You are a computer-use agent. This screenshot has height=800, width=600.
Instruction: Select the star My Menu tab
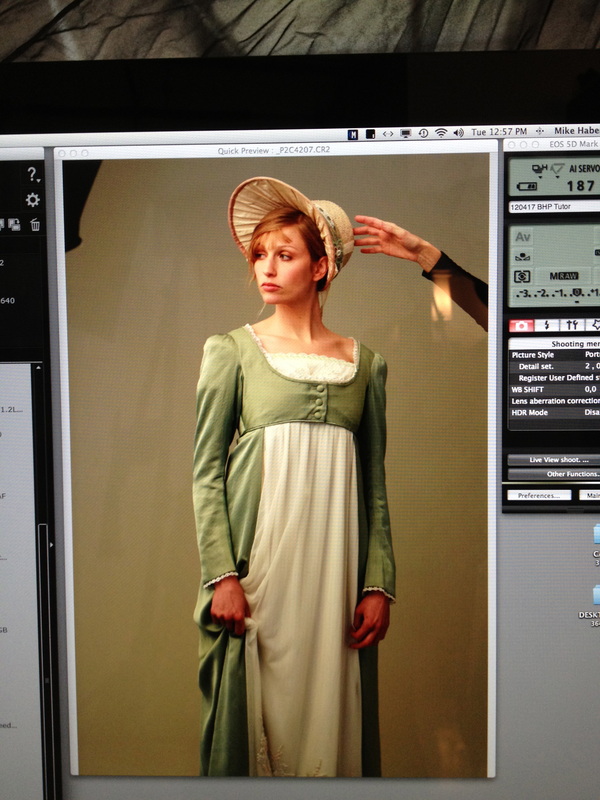coord(593,324)
